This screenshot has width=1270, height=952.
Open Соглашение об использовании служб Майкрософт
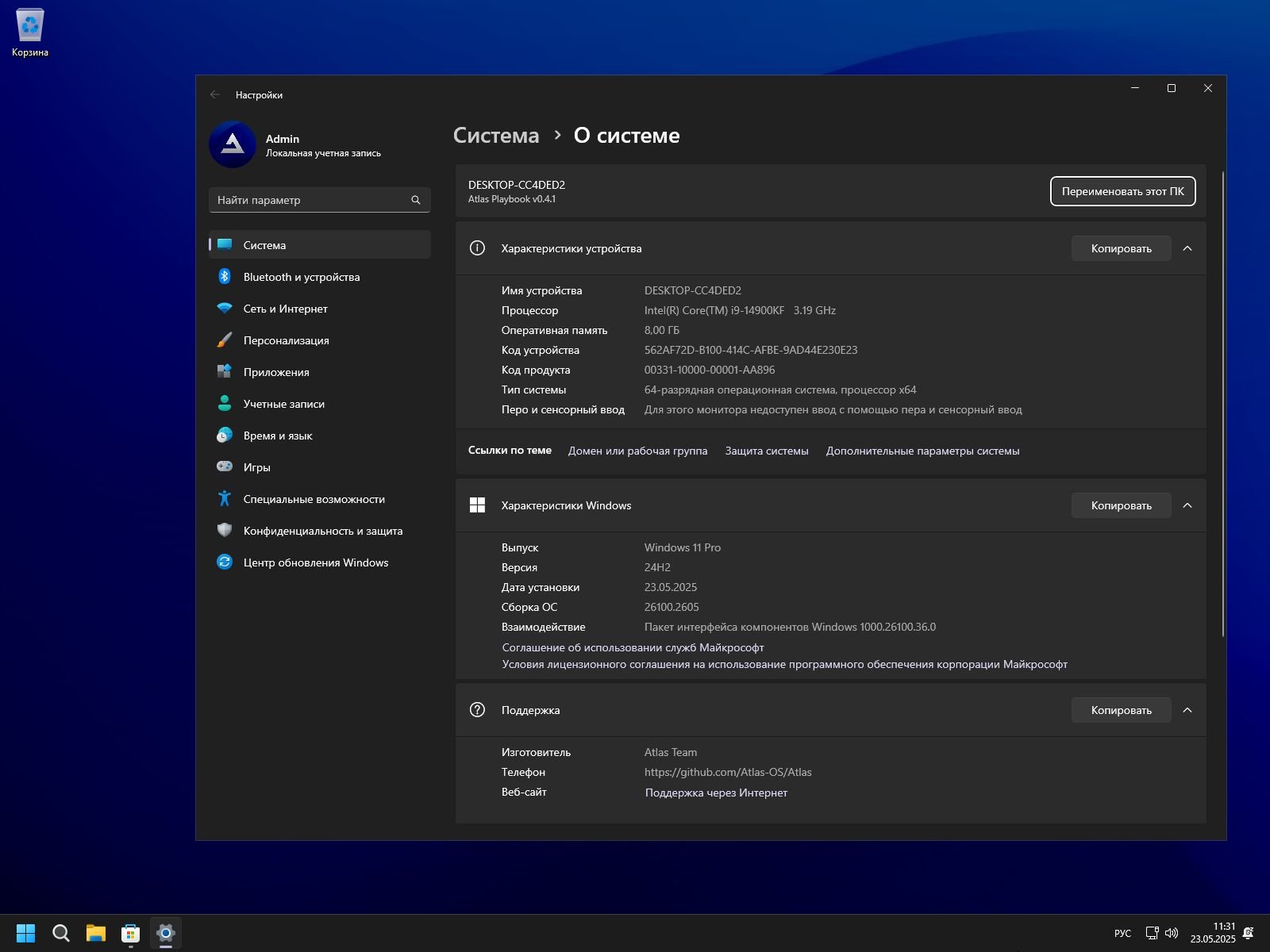[x=633, y=647]
